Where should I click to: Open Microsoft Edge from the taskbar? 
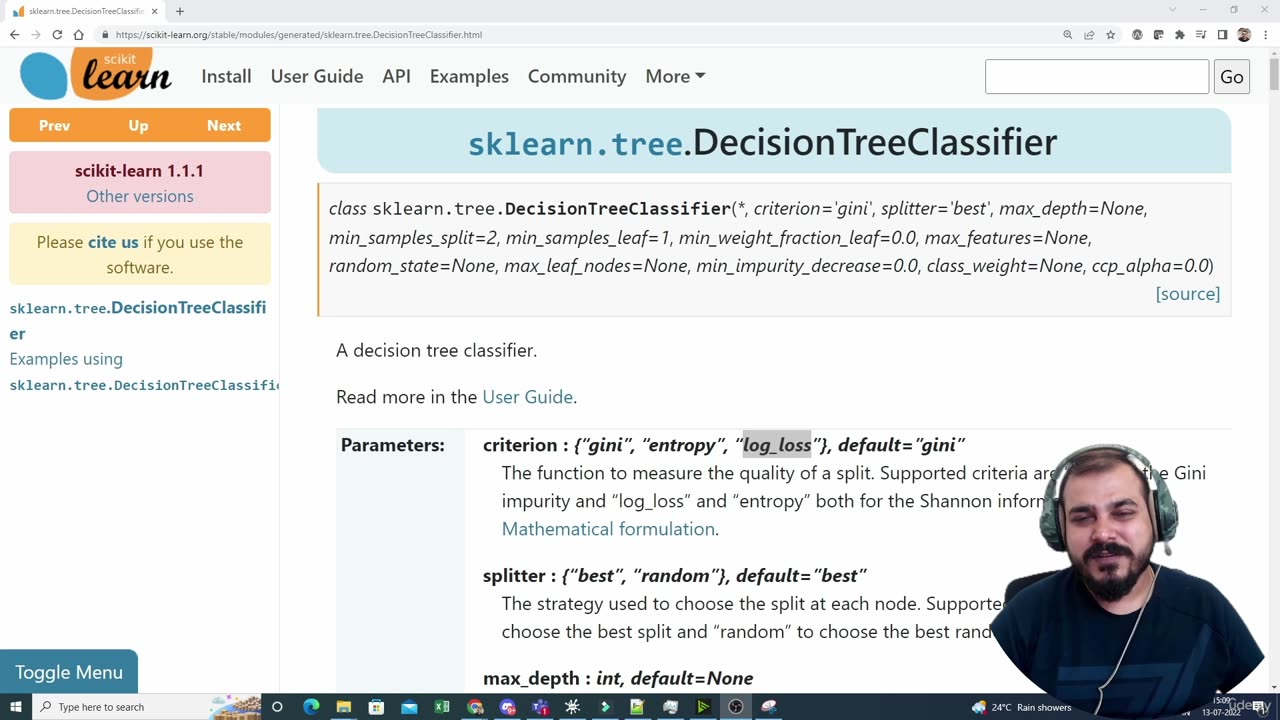pyautogui.click(x=311, y=707)
